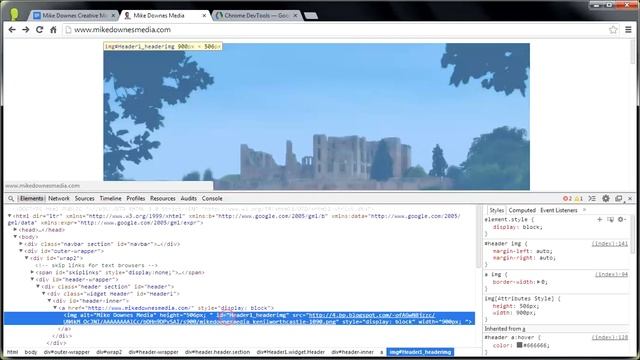Open the Resources panel tab

pyautogui.click(x=162, y=198)
